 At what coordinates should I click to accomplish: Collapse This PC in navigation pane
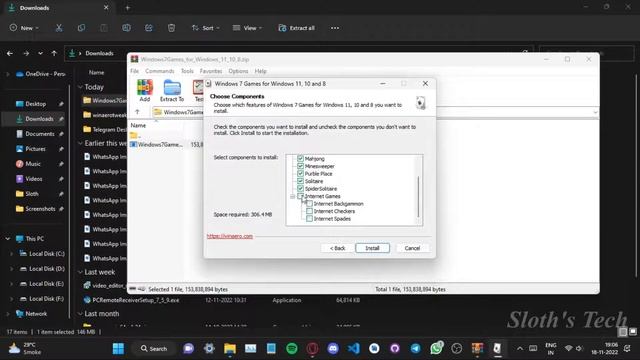pyautogui.click(x=8, y=238)
